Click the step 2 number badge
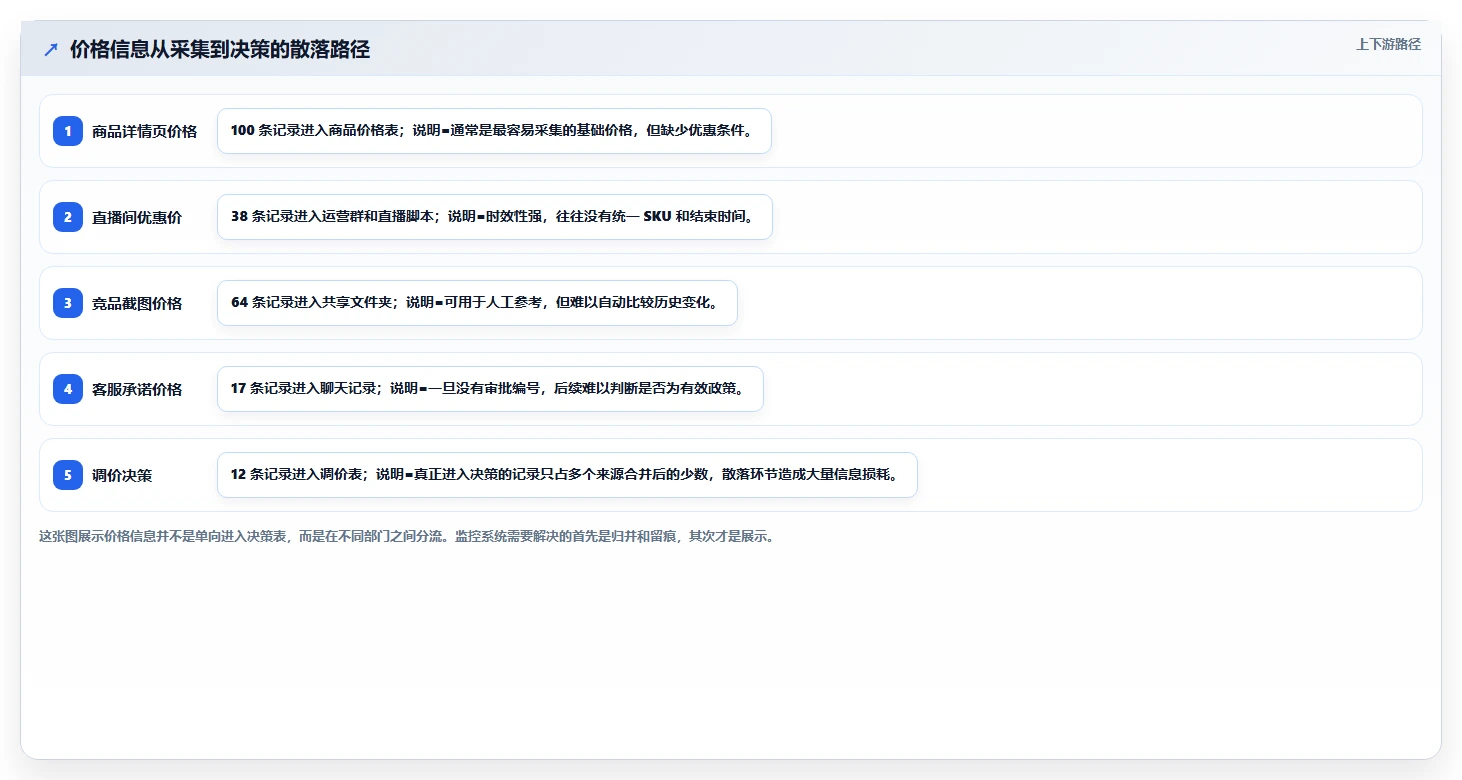 point(68,217)
